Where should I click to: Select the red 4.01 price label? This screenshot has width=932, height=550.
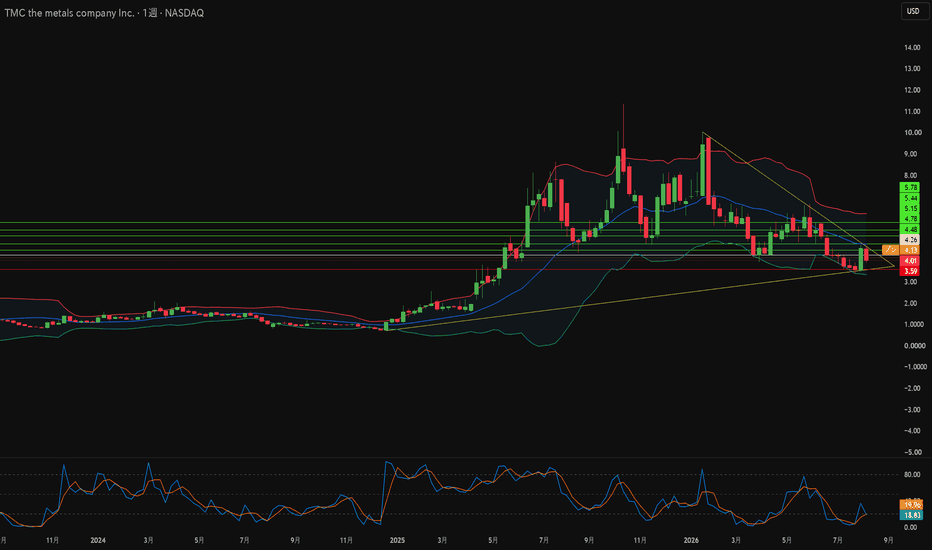pos(910,260)
